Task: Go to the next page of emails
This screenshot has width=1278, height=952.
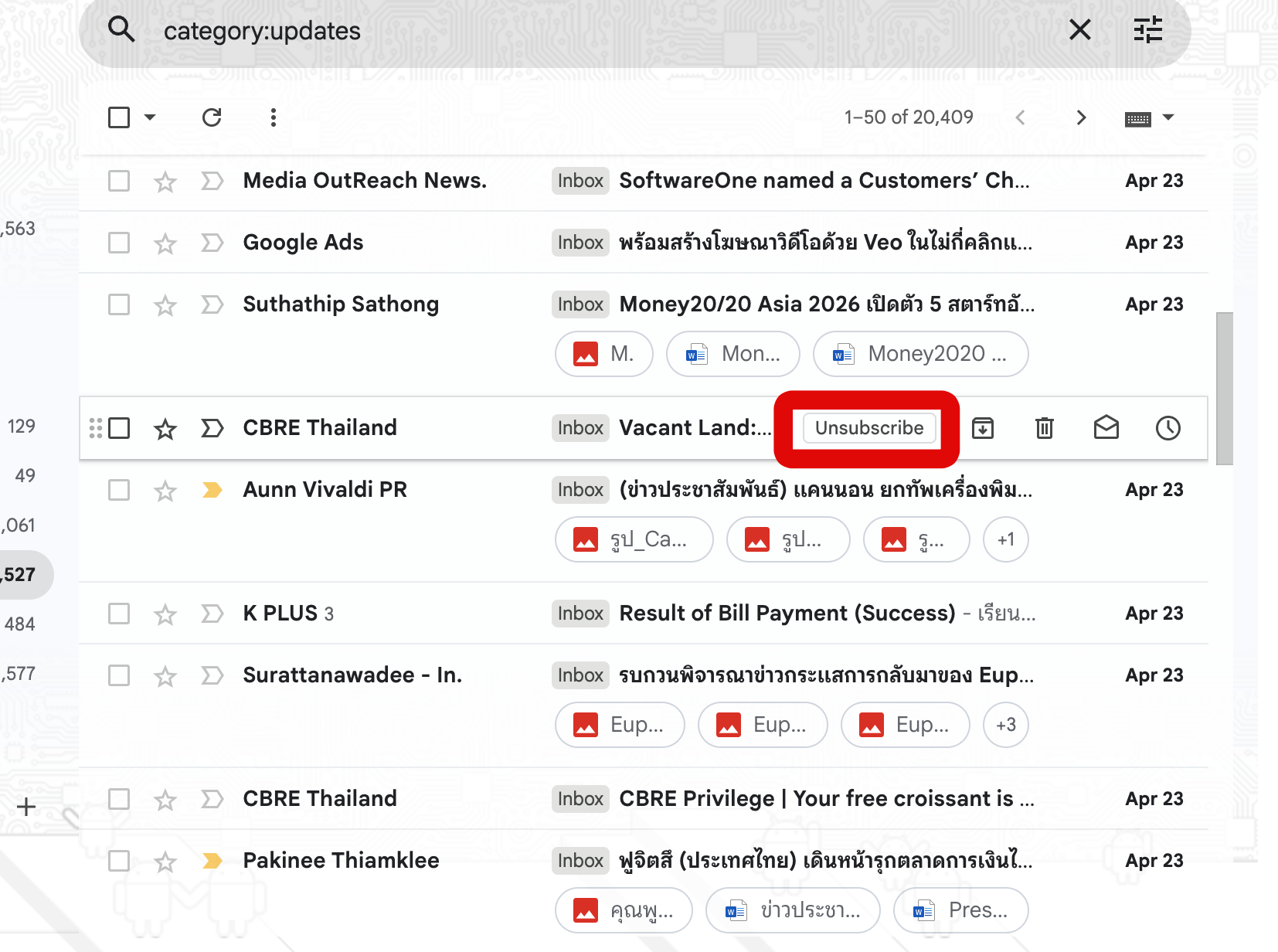Action: [1081, 117]
